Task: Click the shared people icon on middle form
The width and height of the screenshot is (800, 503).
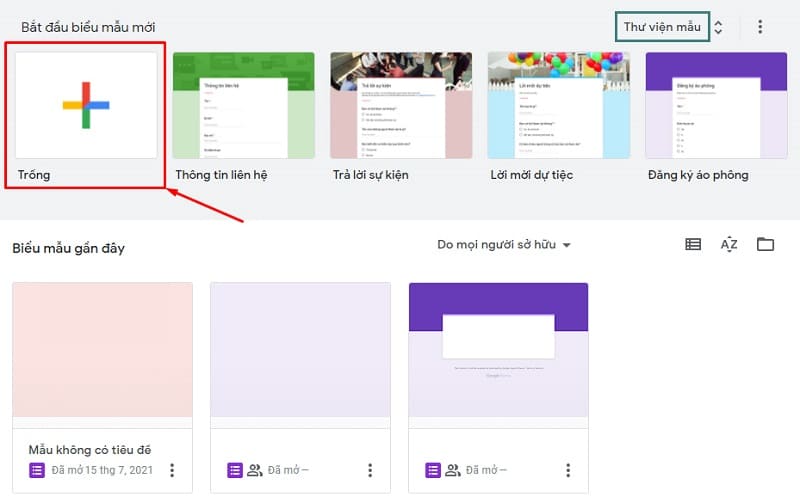Action: click(255, 470)
